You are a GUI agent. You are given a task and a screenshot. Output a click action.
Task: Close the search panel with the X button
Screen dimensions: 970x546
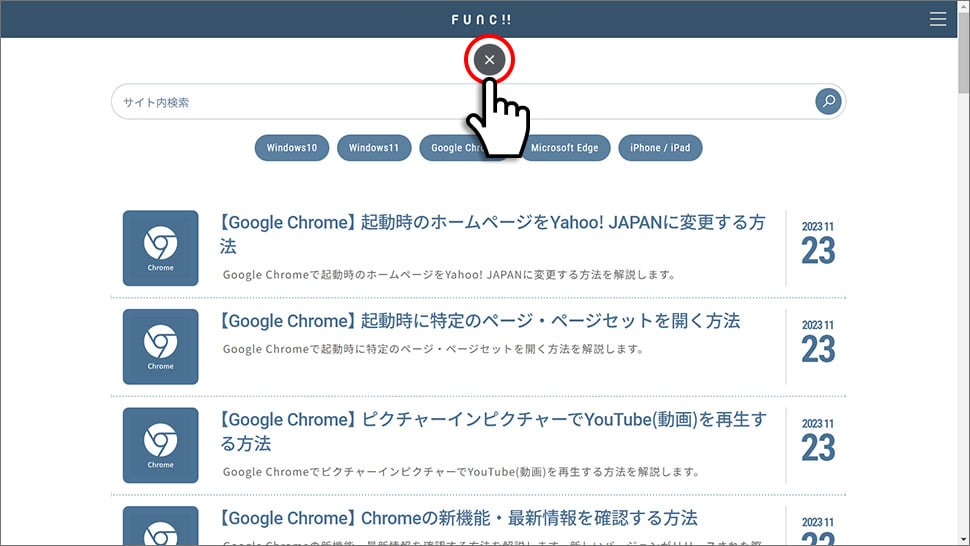click(489, 60)
